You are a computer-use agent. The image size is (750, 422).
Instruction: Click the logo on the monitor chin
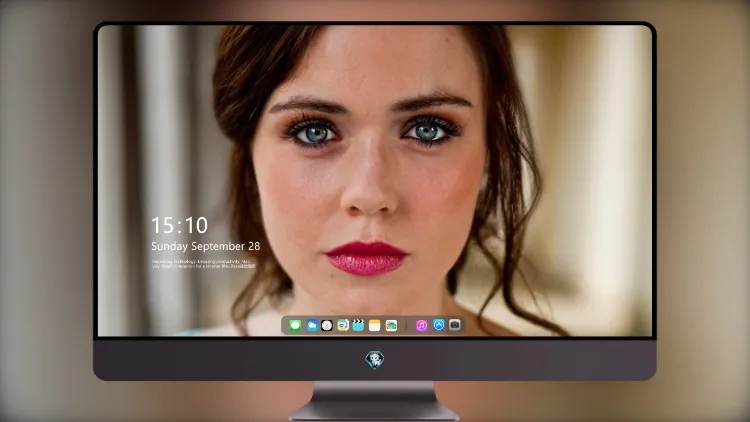pos(375,359)
